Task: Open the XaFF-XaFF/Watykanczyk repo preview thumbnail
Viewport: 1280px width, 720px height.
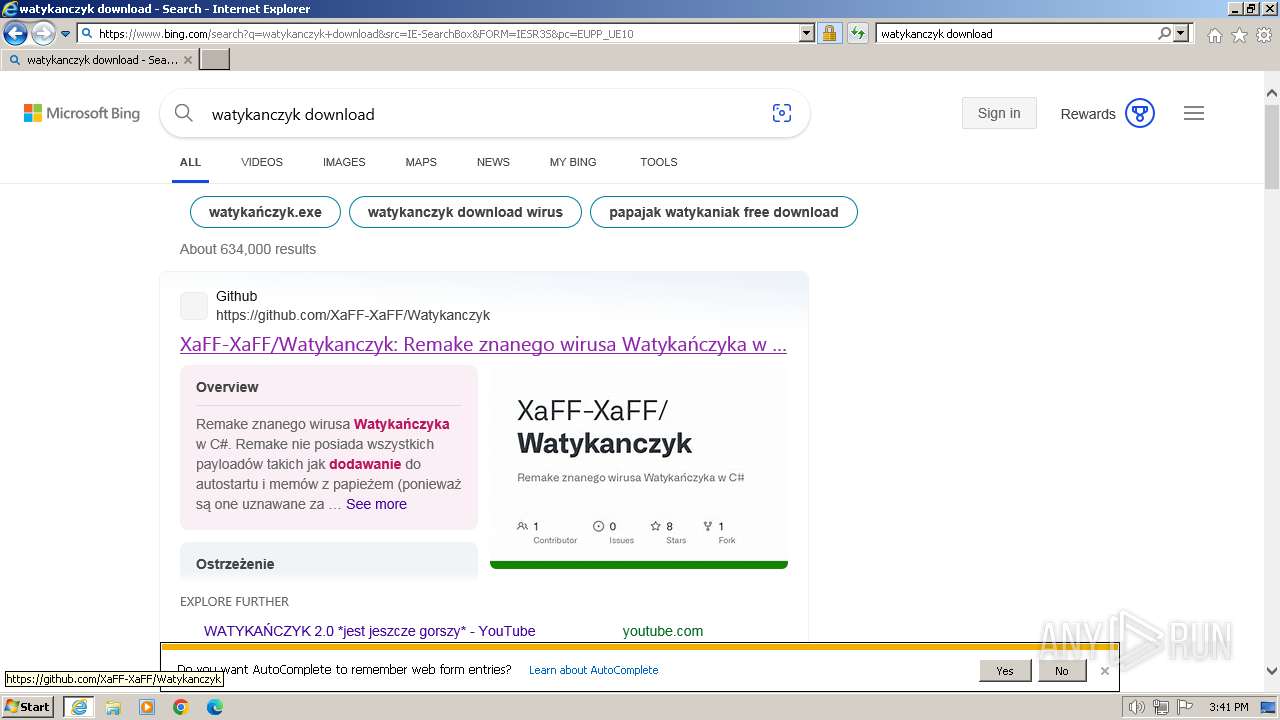Action: (639, 467)
